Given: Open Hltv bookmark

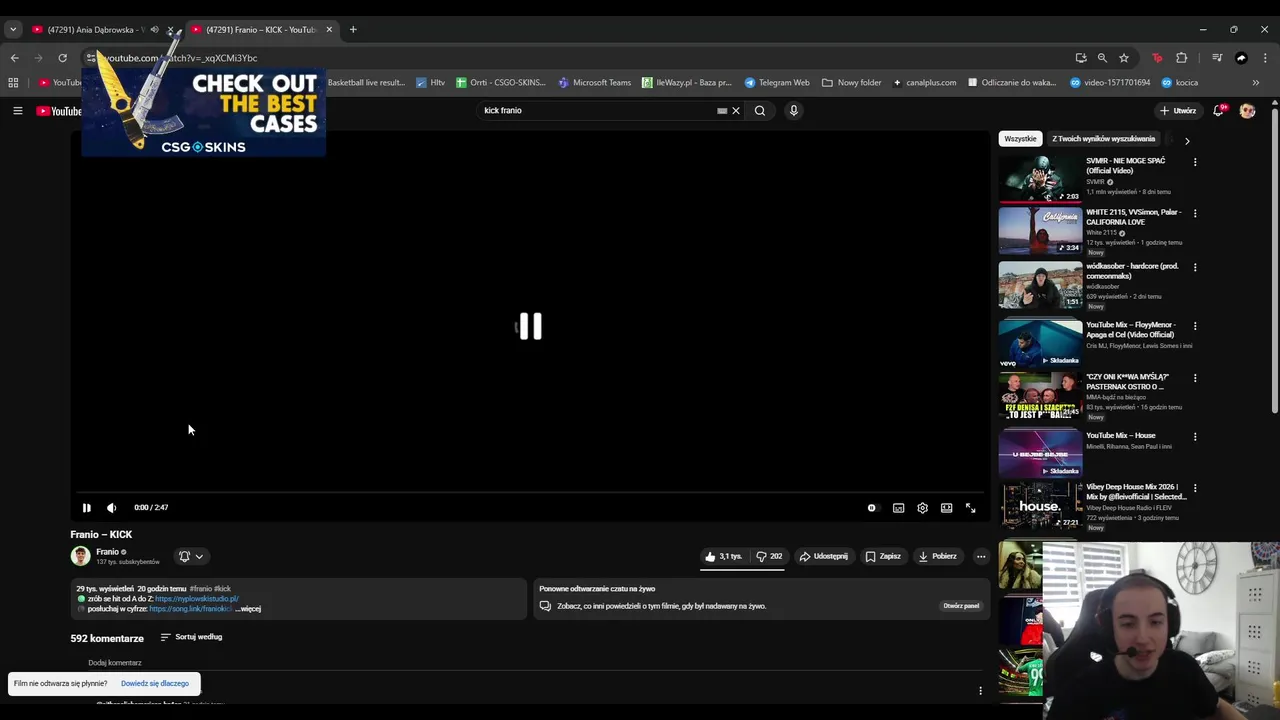Looking at the screenshot, I should click(430, 83).
